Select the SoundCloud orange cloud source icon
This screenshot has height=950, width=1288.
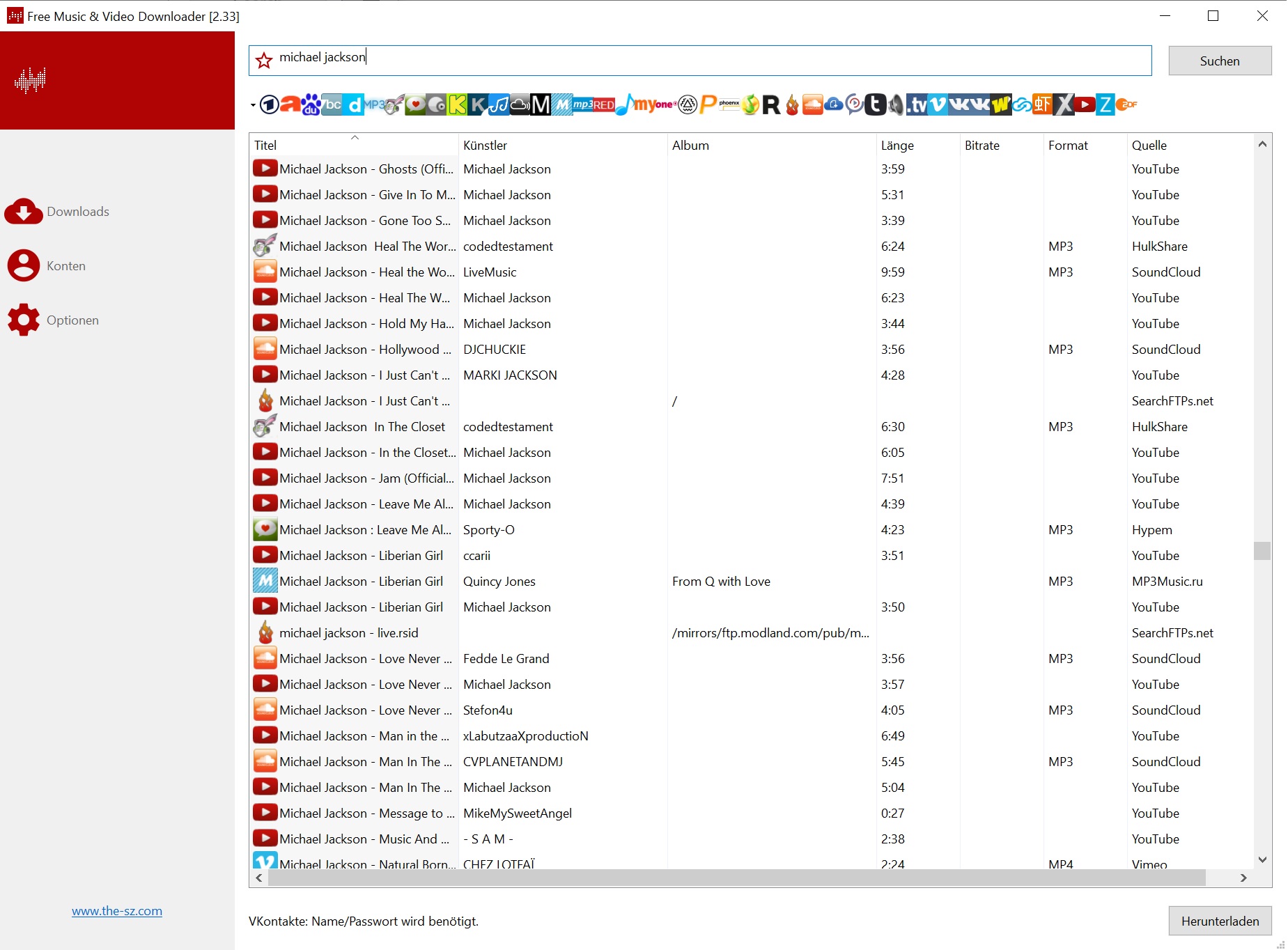coord(812,104)
